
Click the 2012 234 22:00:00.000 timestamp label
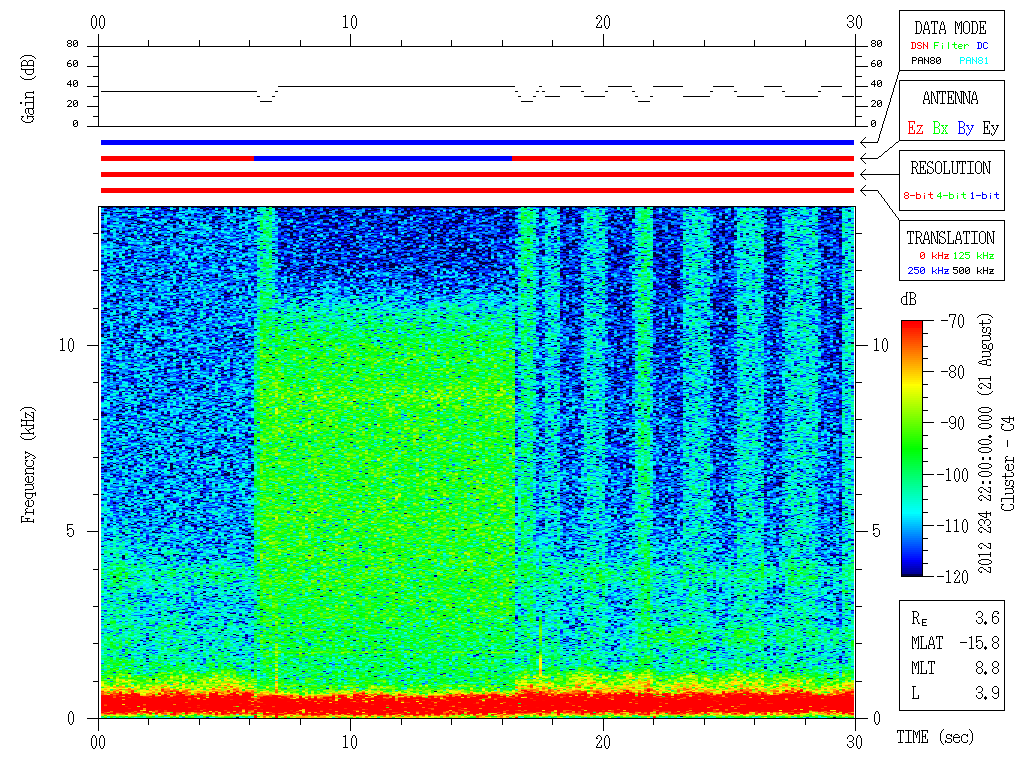[985, 490]
